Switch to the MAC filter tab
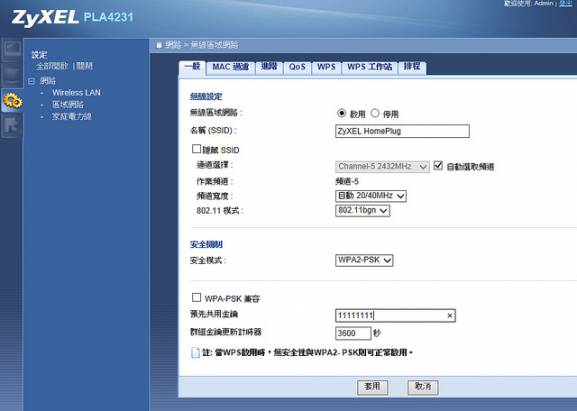Screen dimensions: 577x411 (230, 67)
